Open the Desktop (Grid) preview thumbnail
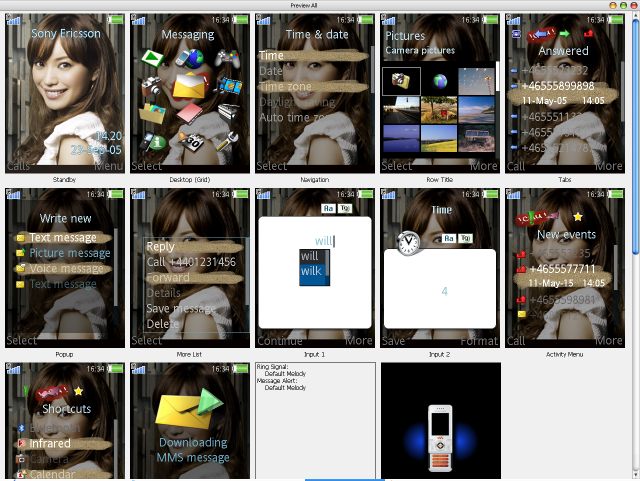Viewport: 640px width, 481px height. click(190, 93)
